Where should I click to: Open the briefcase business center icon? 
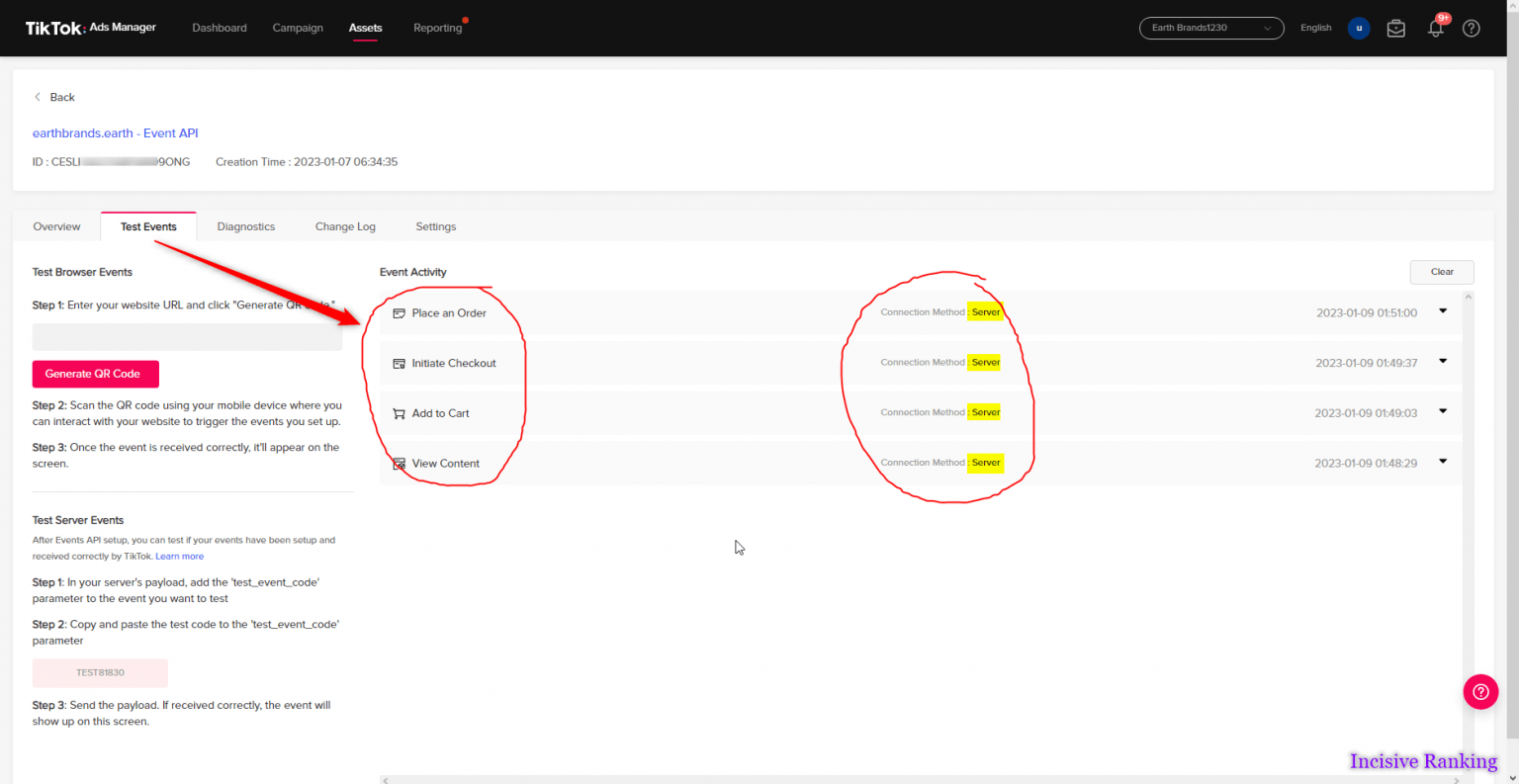[x=1396, y=28]
